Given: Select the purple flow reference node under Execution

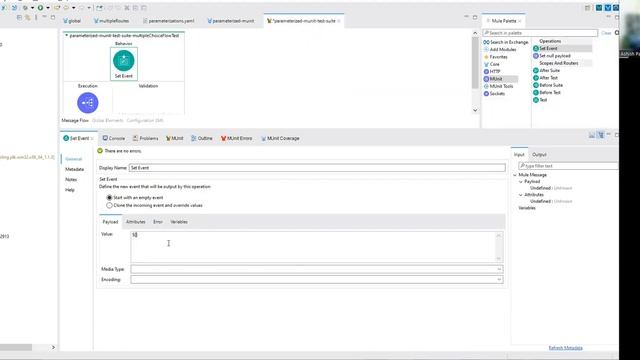Looking at the screenshot, I should (88, 102).
